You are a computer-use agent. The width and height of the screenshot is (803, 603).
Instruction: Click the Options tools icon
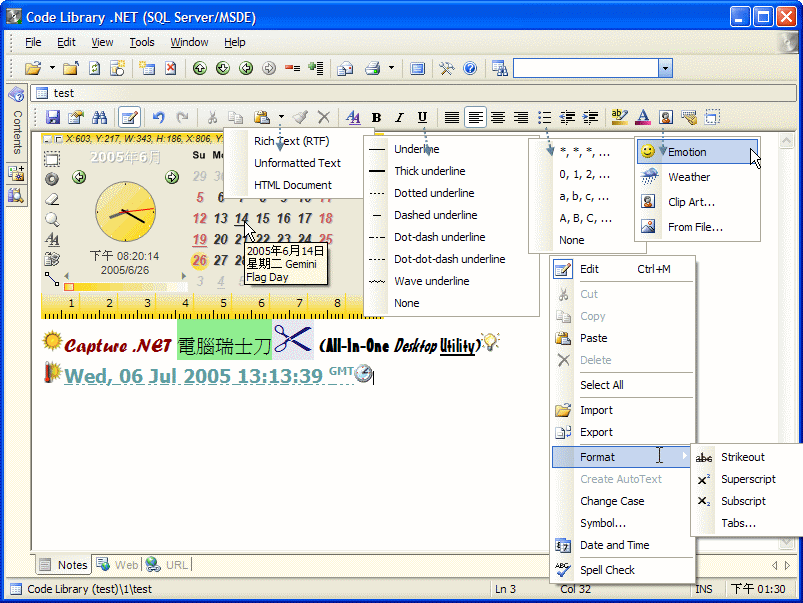447,68
